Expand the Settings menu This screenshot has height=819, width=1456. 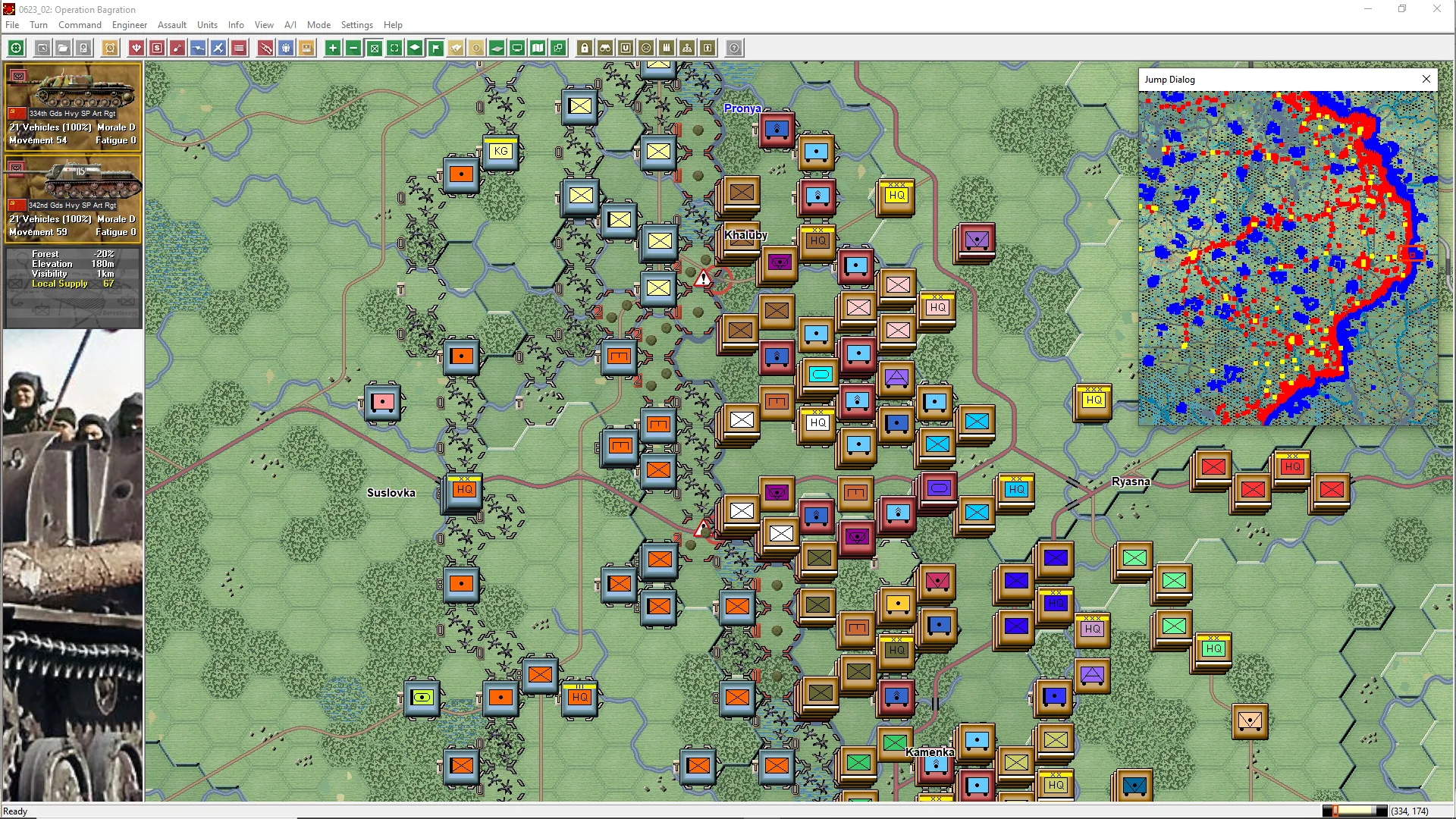pos(356,24)
